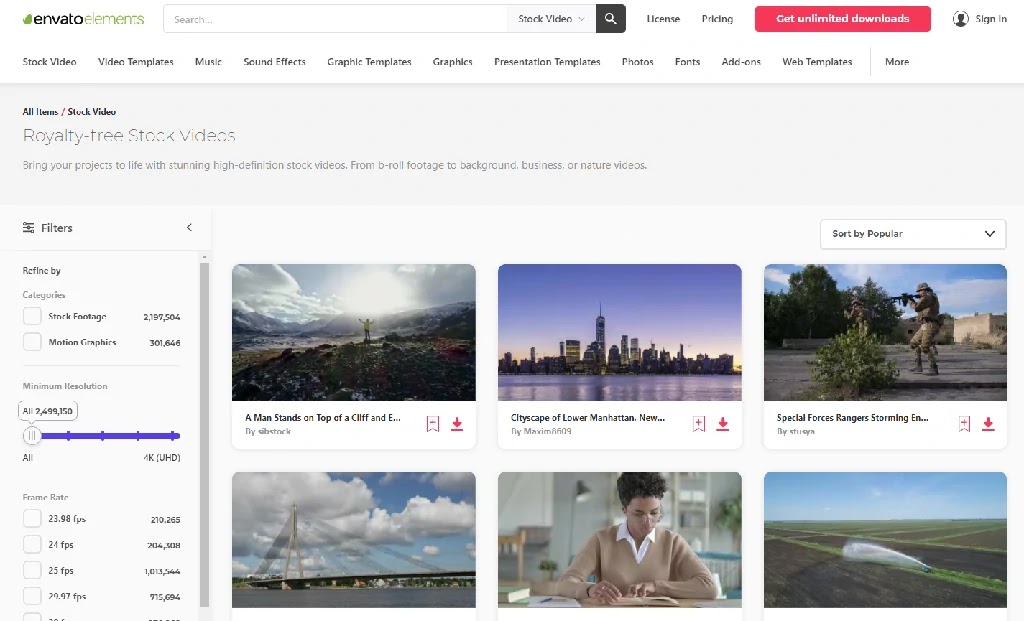Viewport: 1024px width, 621px height.
Task: Expand the More navigation menu
Action: [897, 61]
